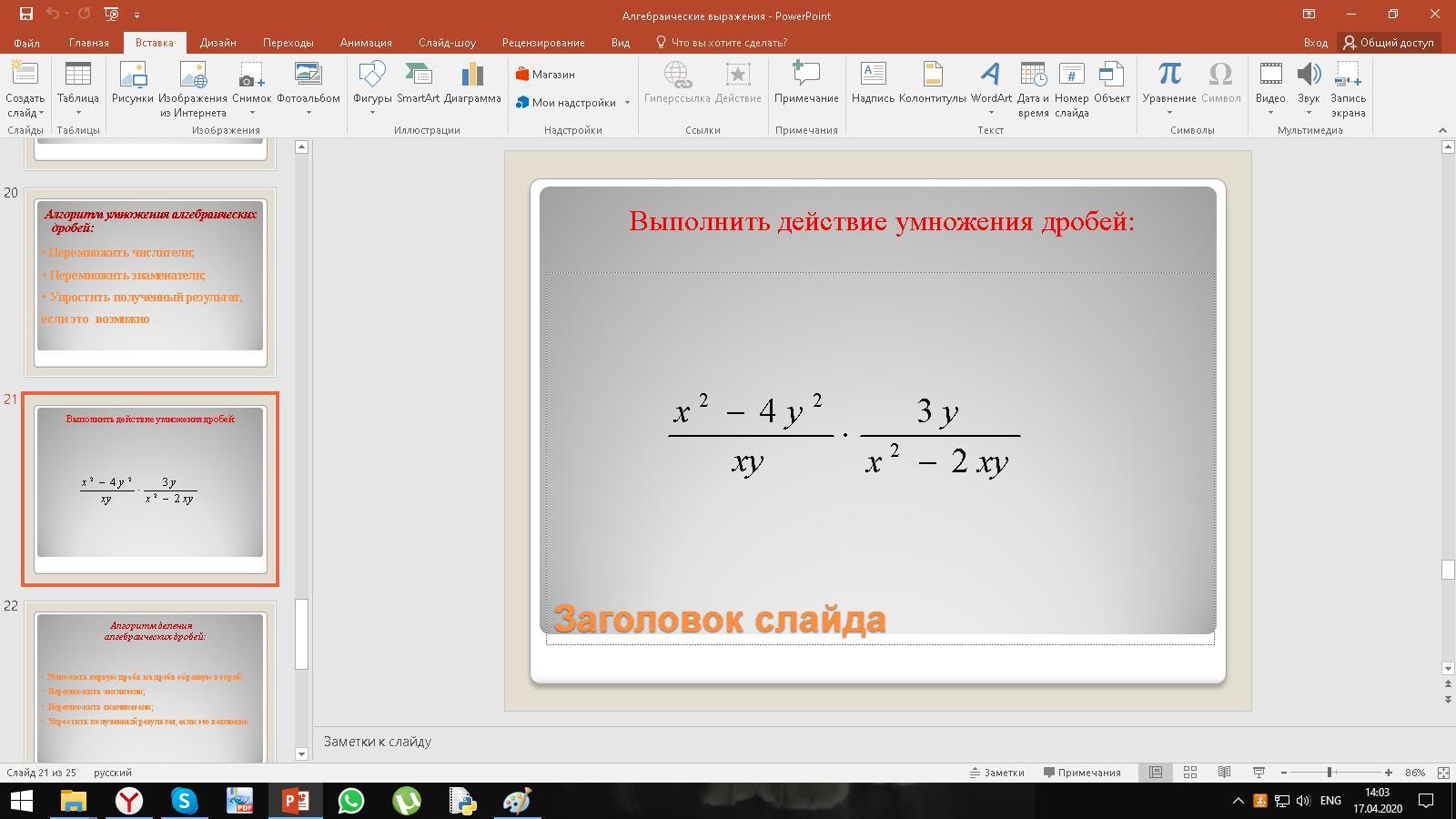The width and height of the screenshot is (1456, 819).
Task: Show hidden tray icons in the Windows taskbar
Action: (x=1238, y=801)
